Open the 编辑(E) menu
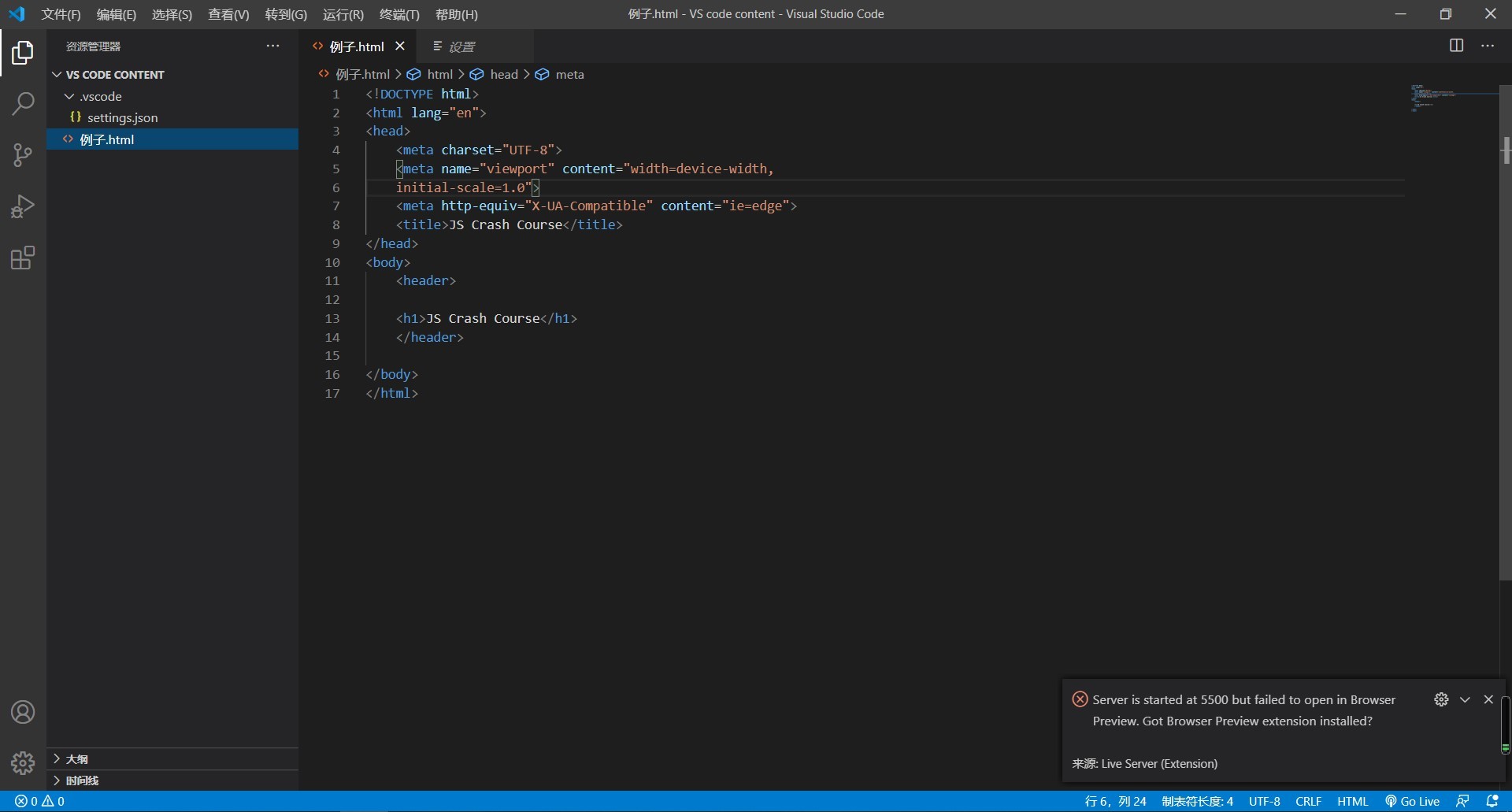This screenshot has height=812, width=1512. coord(116,14)
